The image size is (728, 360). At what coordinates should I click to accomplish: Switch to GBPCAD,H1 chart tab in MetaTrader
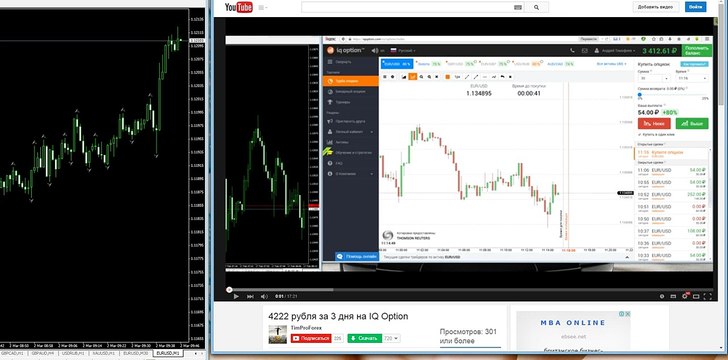tap(14, 353)
